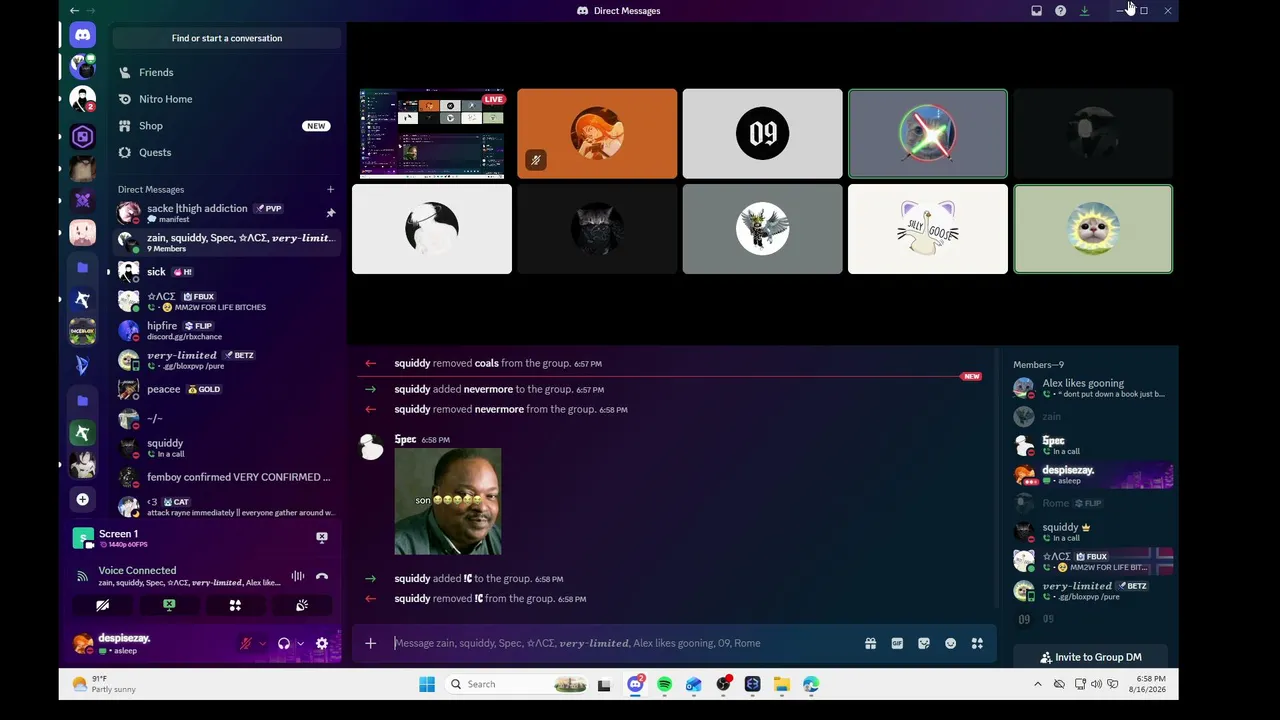Open squiddy's direct message in the DM list

click(226, 448)
